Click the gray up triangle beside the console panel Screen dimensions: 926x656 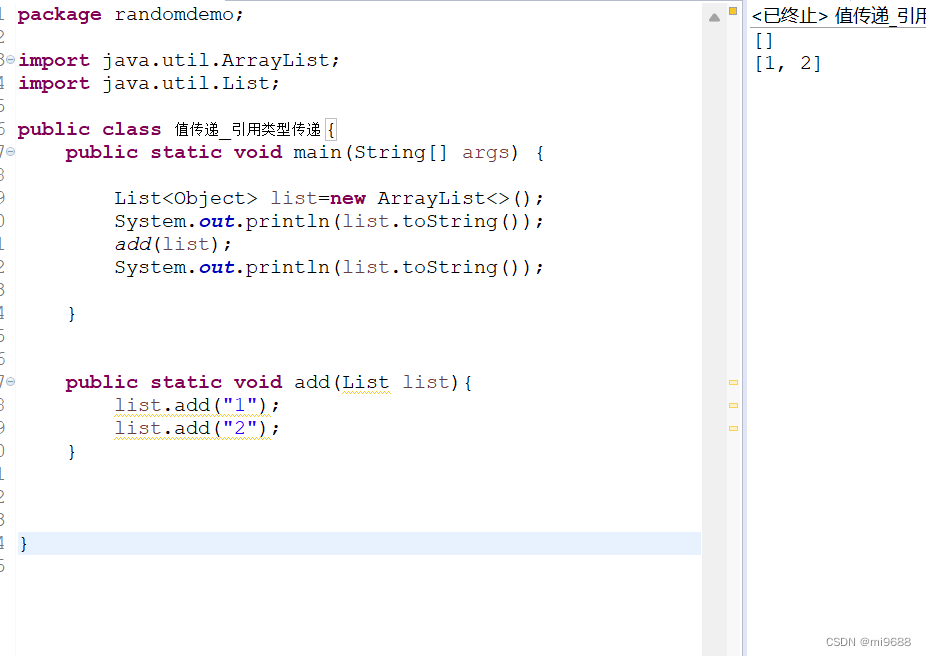[713, 16]
